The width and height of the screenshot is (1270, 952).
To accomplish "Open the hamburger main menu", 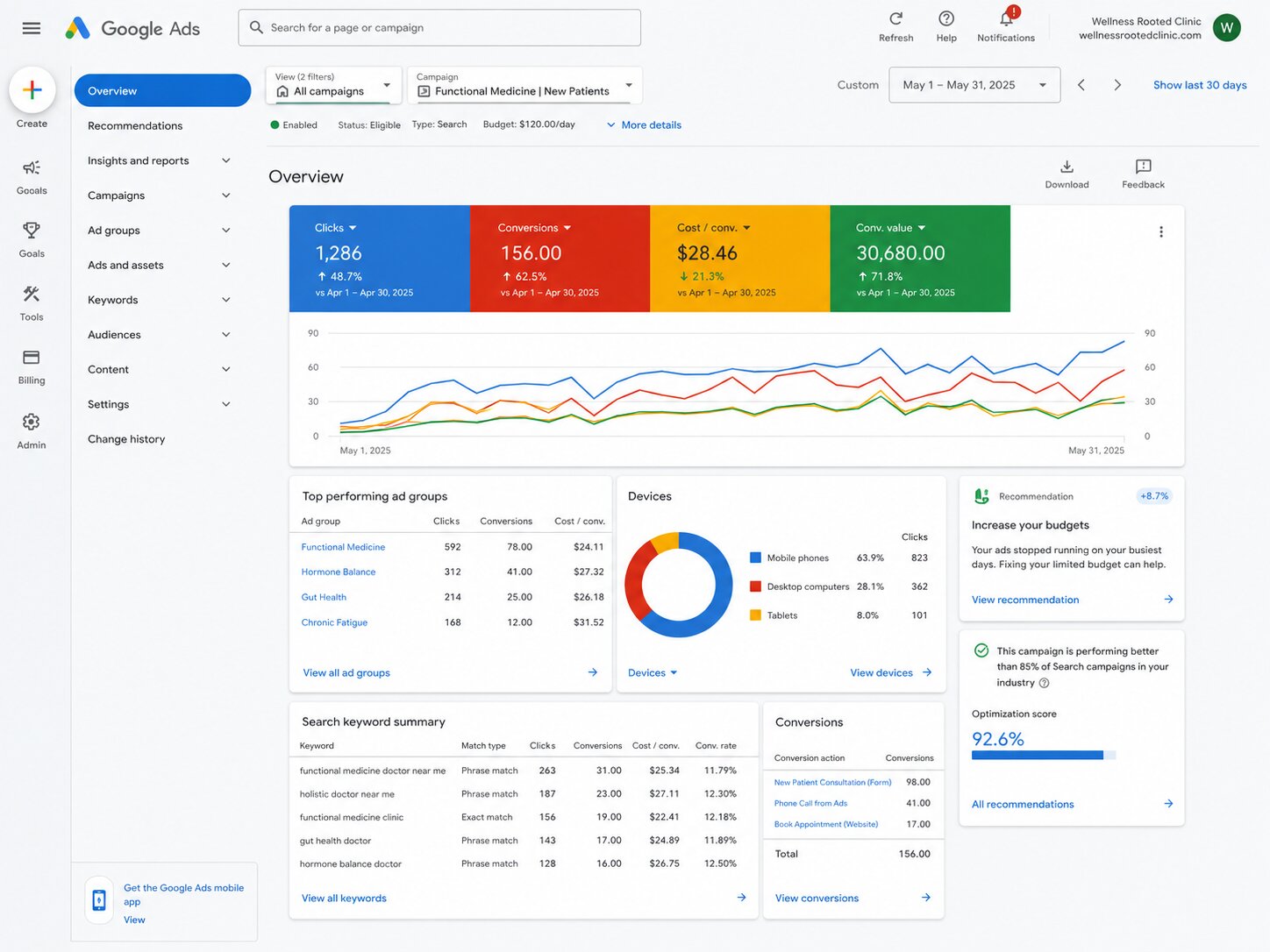I will click(x=32, y=28).
